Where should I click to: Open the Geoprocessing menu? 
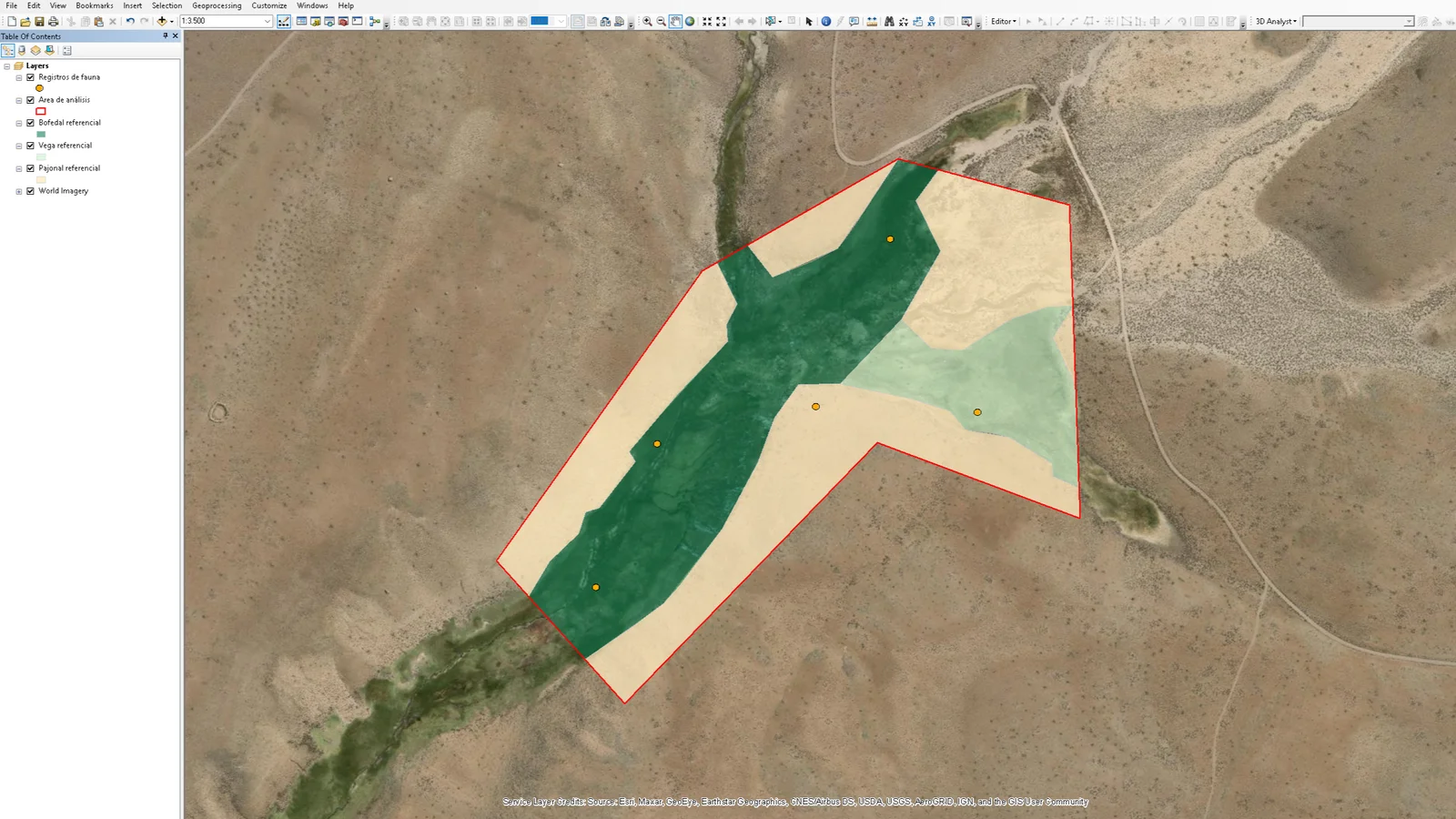coord(217,5)
